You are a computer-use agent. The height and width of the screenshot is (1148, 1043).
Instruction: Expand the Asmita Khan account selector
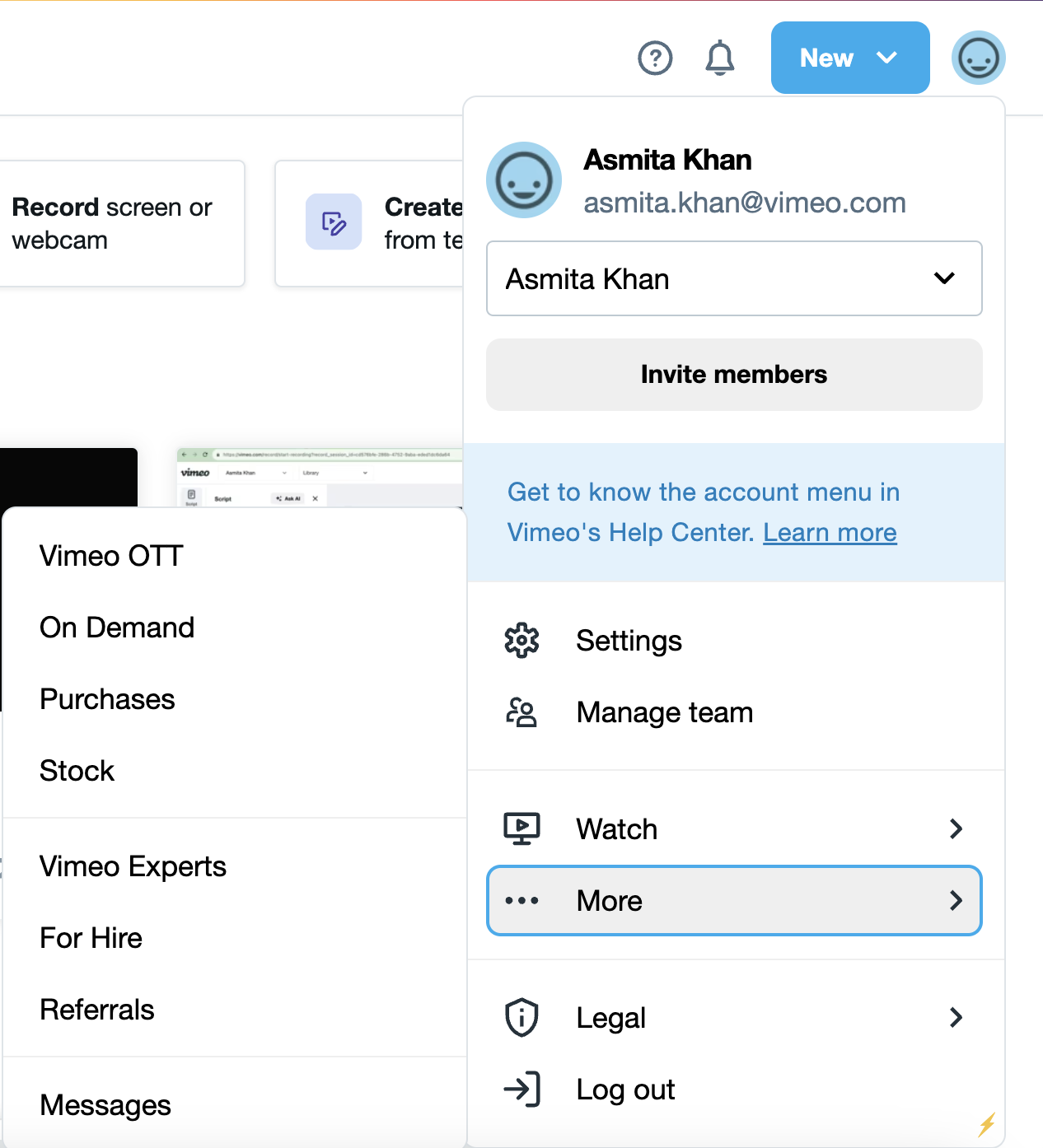click(734, 278)
